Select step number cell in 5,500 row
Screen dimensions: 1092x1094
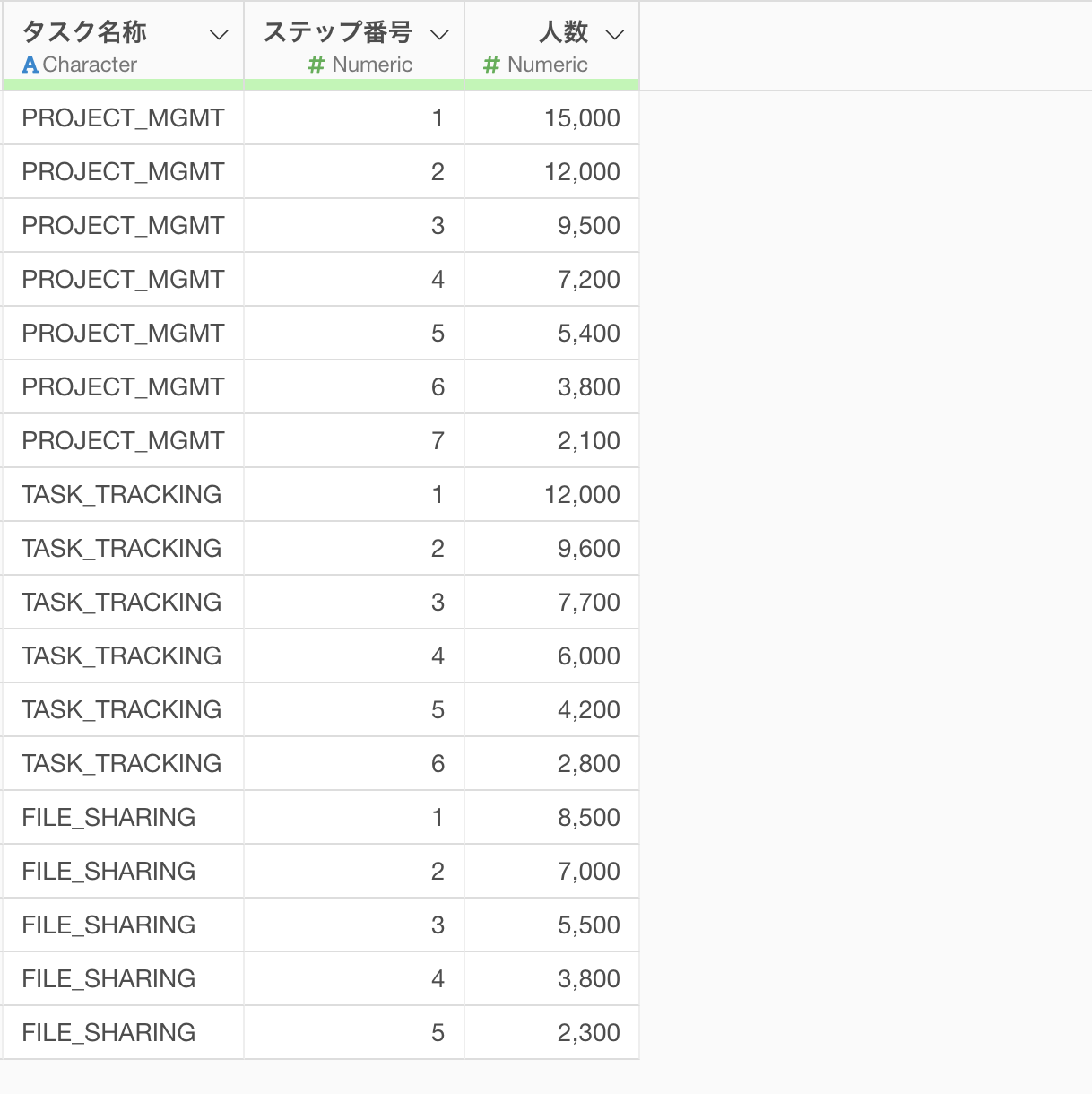(354, 925)
